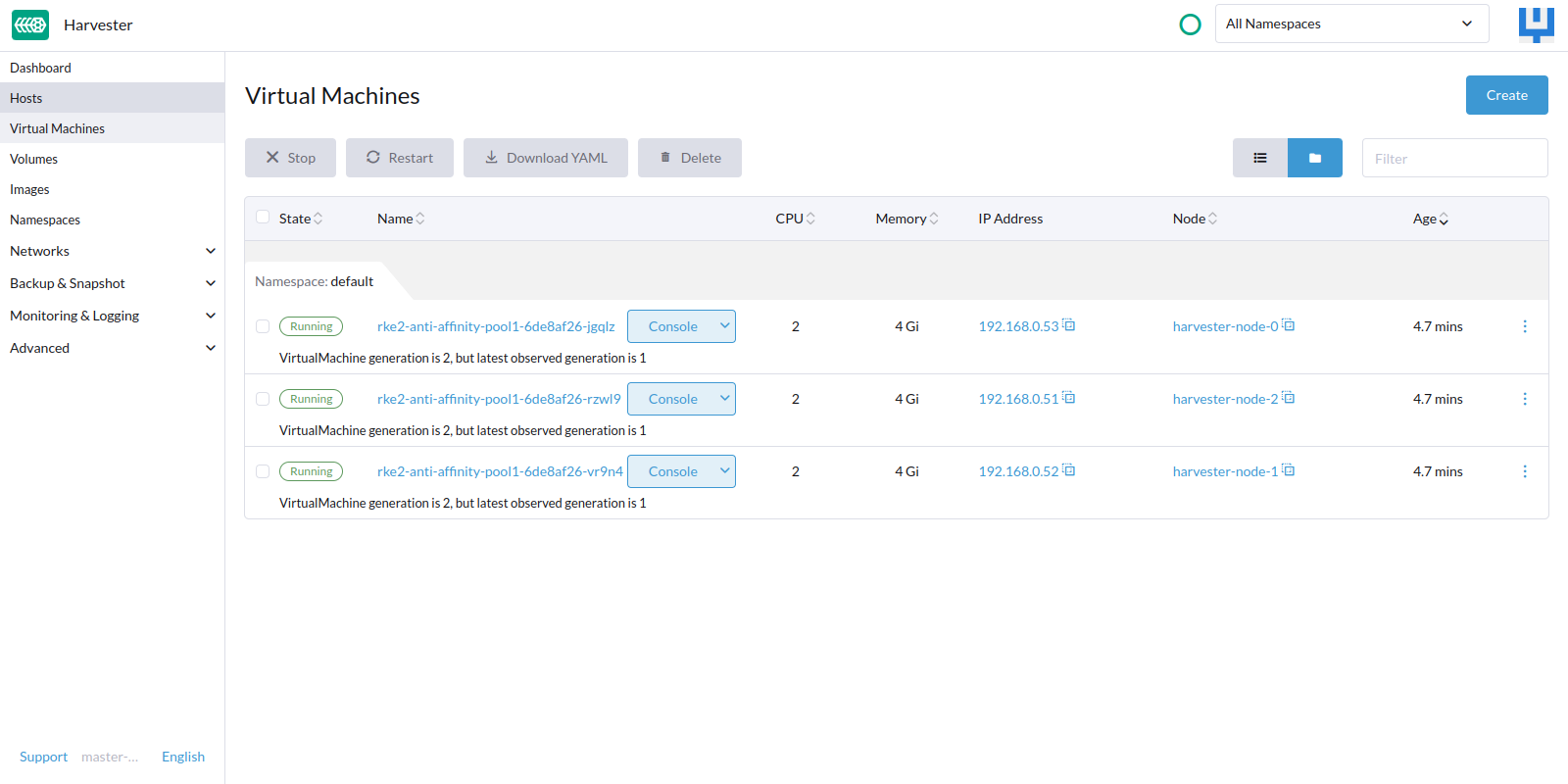Expand the Backup & Snapshot section
1568x784 pixels.
click(x=210, y=283)
